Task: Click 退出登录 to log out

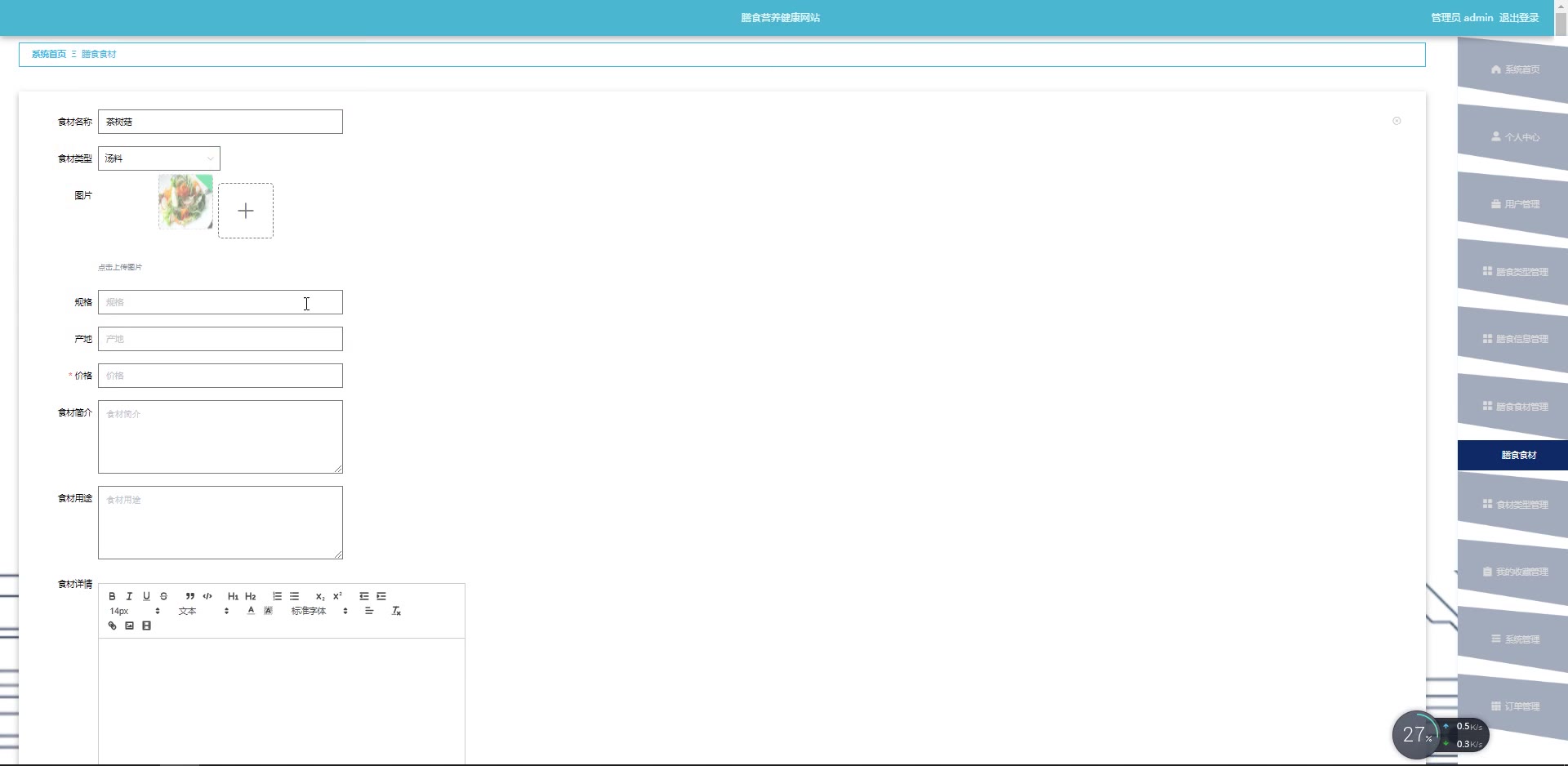Action: tap(1519, 18)
